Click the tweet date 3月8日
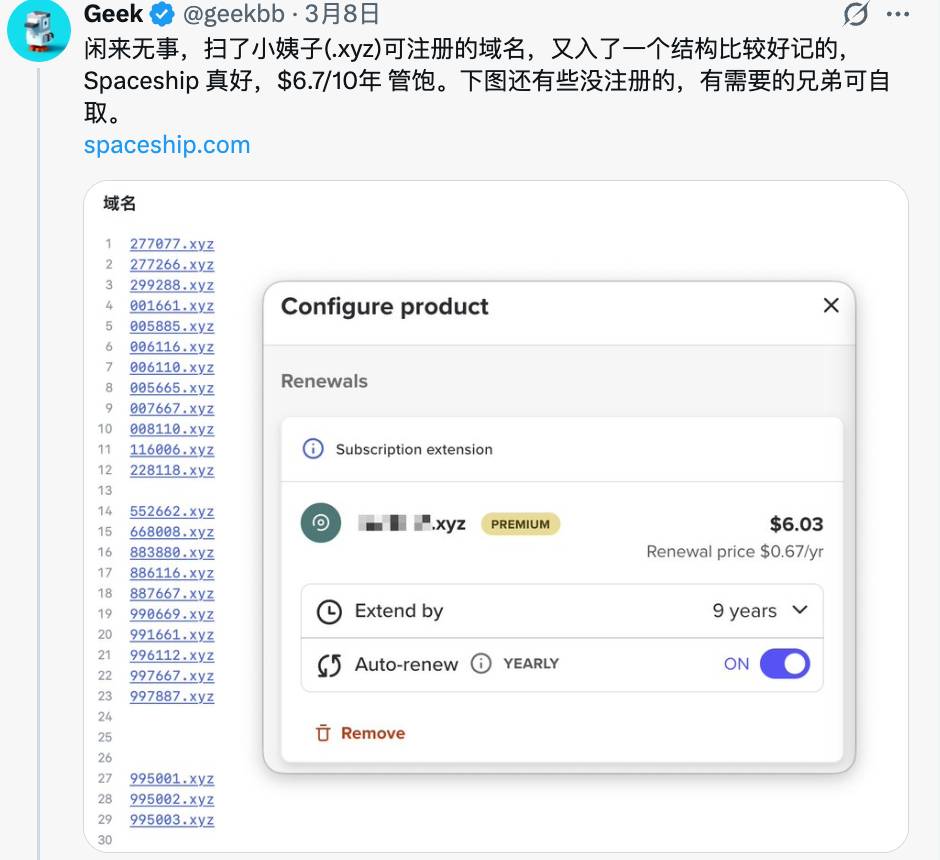 (342, 14)
